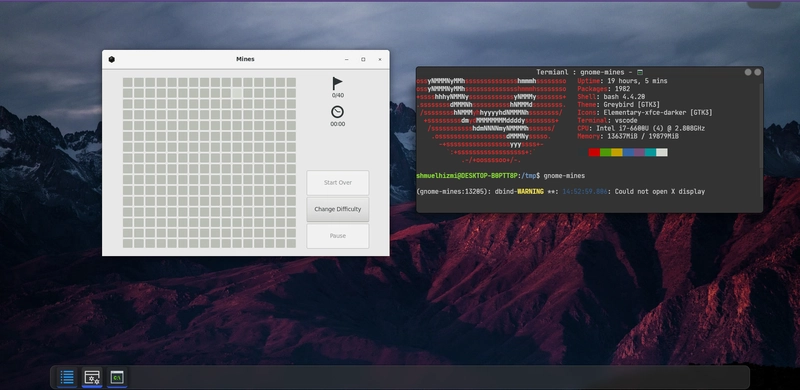Maximize the Mines window
Image resolution: width=800 pixels, height=390 pixels.
(x=363, y=60)
